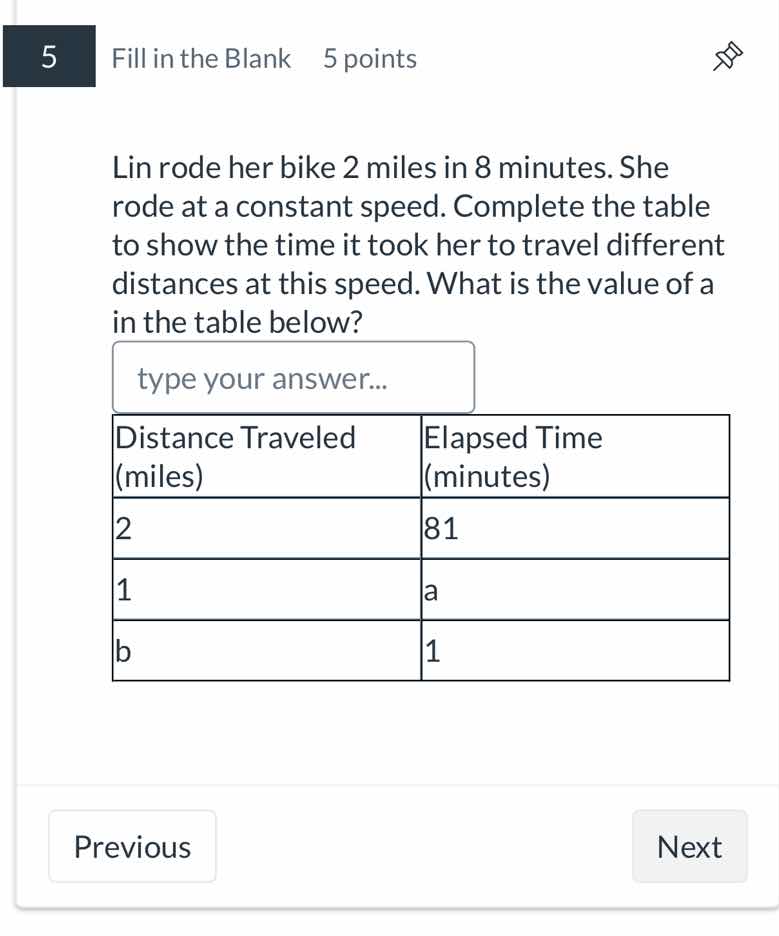
Task: Return to earlier question via Previous
Action: click(132, 846)
